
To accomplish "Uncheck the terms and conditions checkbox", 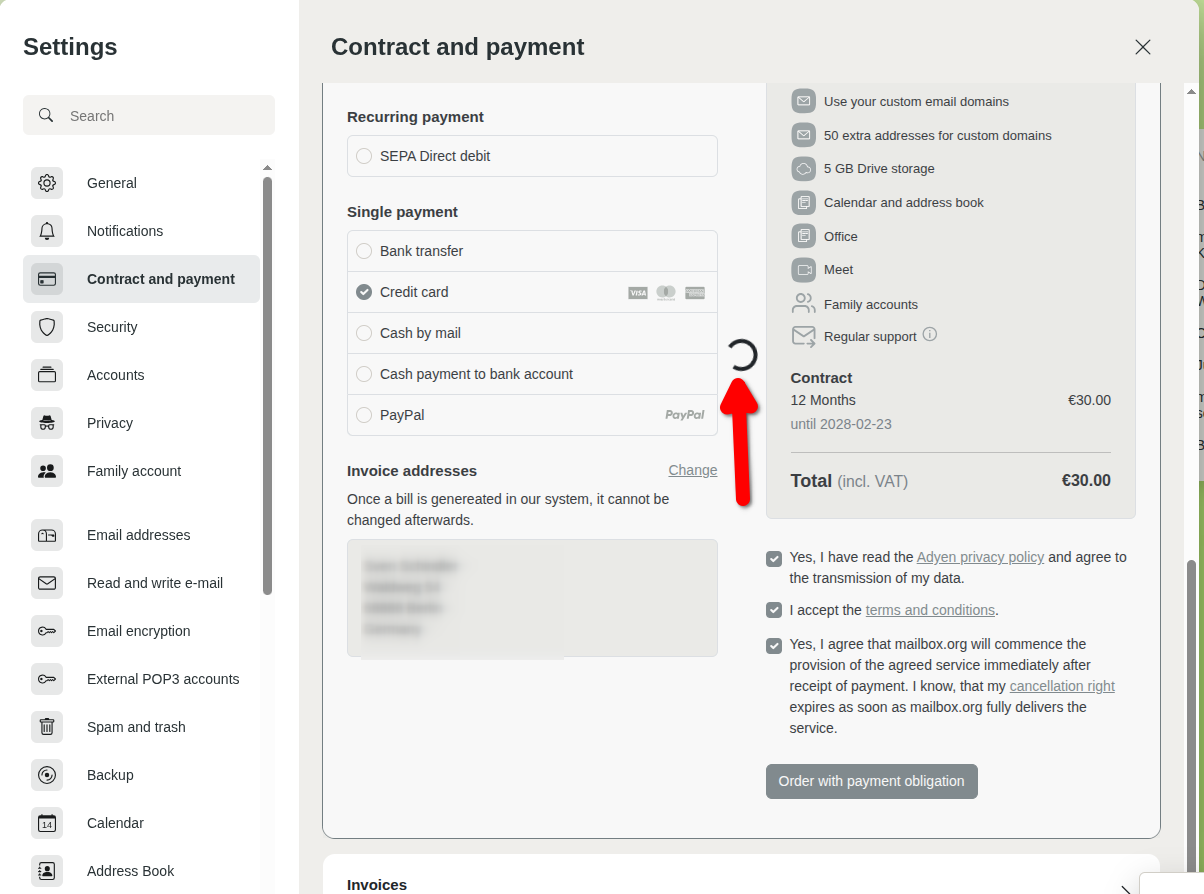I will (x=774, y=610).
